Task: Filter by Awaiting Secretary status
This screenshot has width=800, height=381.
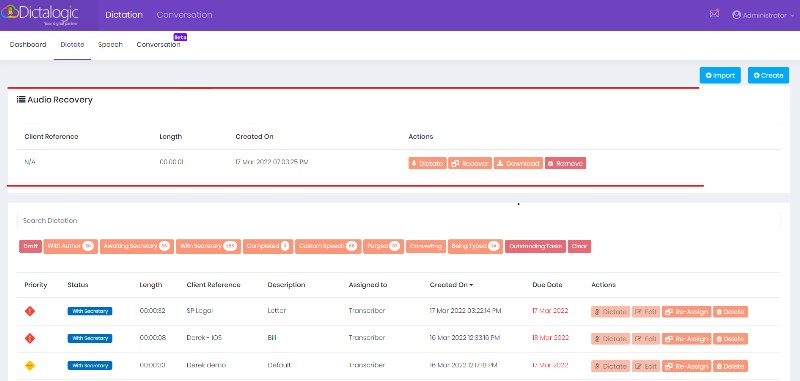Action: (x=137, y=246)
